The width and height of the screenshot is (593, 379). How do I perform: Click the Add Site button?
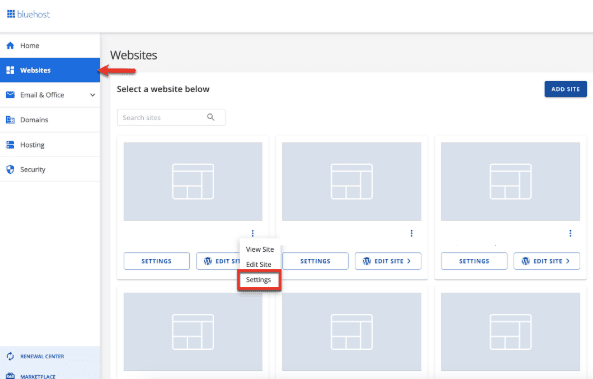pos(565,89)
